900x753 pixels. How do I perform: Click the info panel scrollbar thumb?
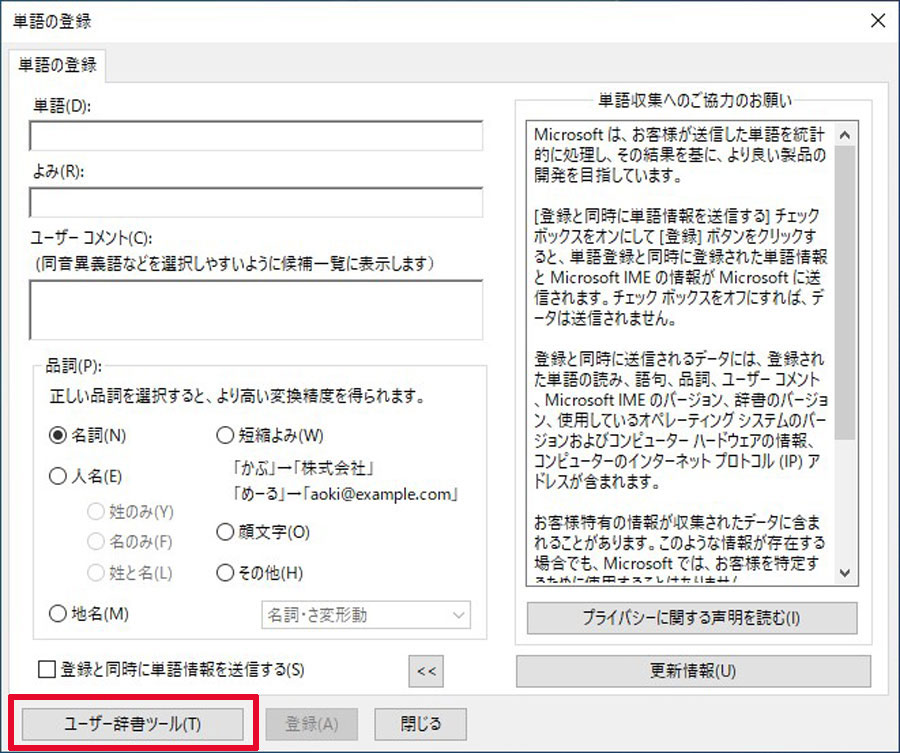[845, 293]
